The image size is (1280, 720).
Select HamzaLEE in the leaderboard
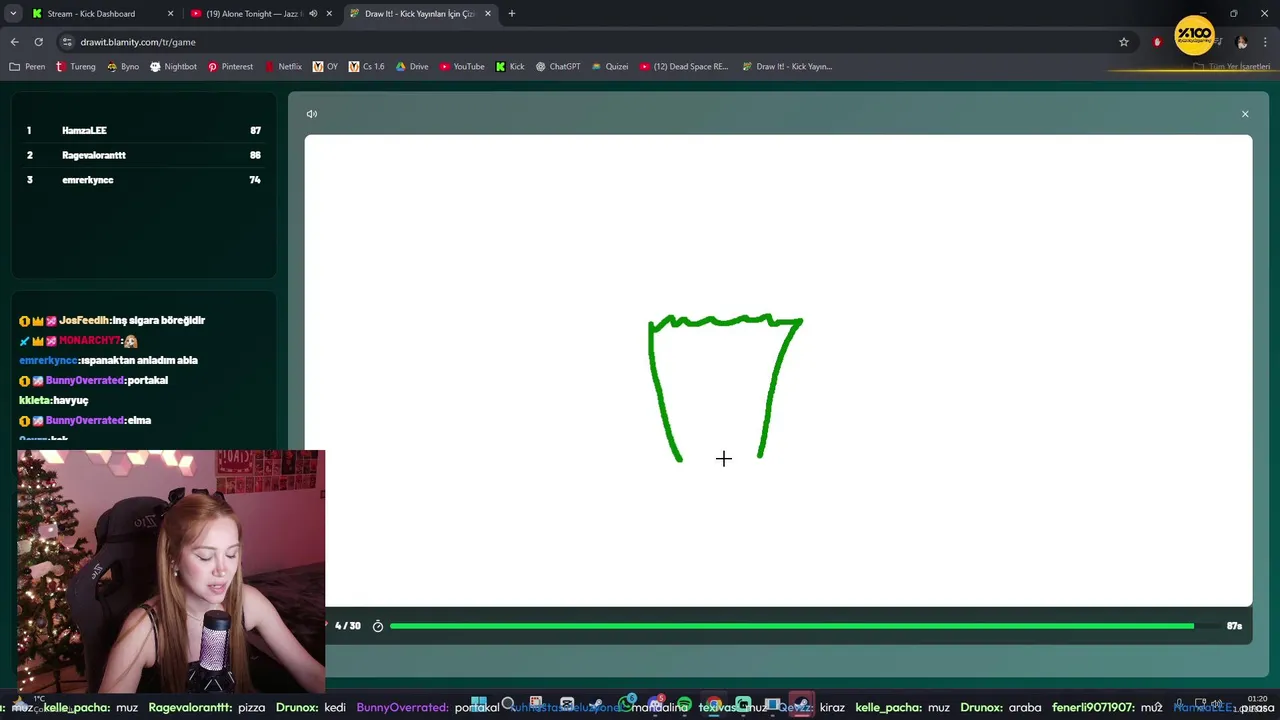(x=143, y=131)
